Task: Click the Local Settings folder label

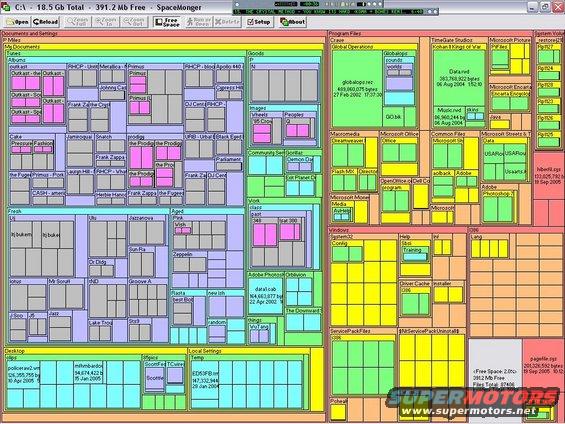Action: [205, 351]
